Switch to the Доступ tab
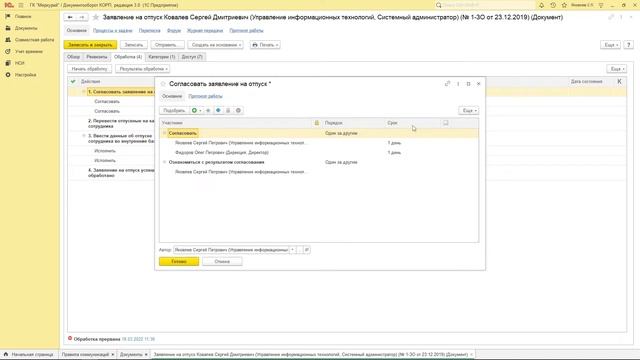The image size is (640, 360). 192,57
